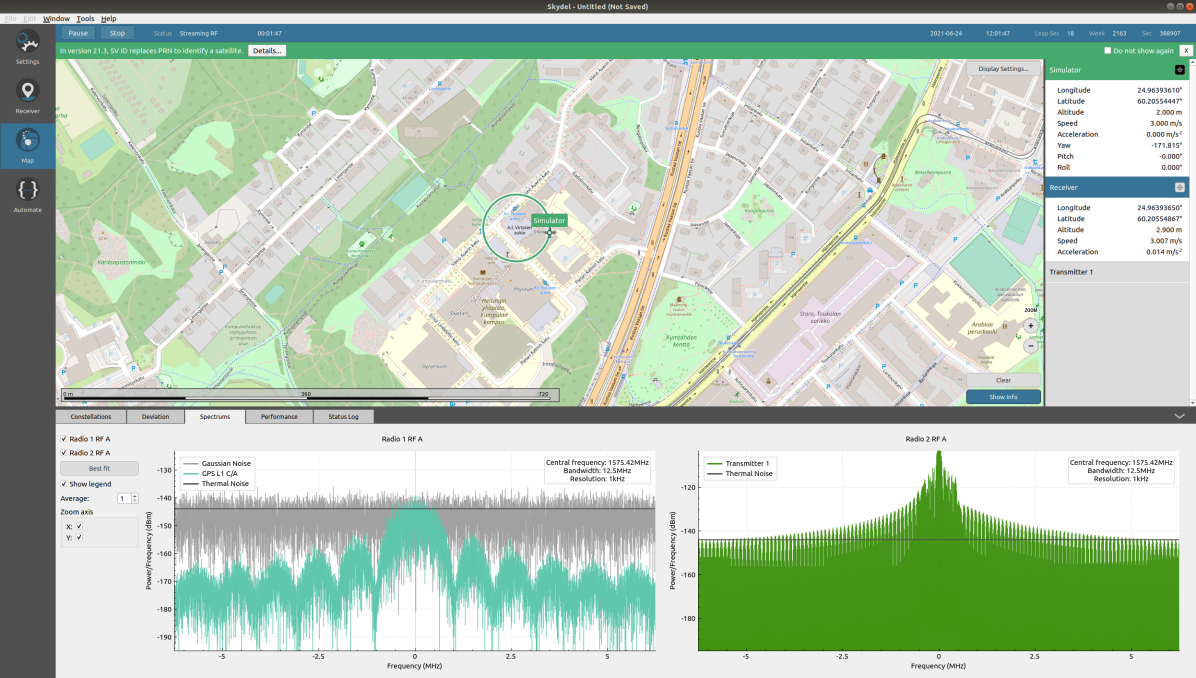This screenshot has width=1196, height=678.
Task: Zoom out the map with minus button
Action: pyautogui.click(x=1030, y=345)
